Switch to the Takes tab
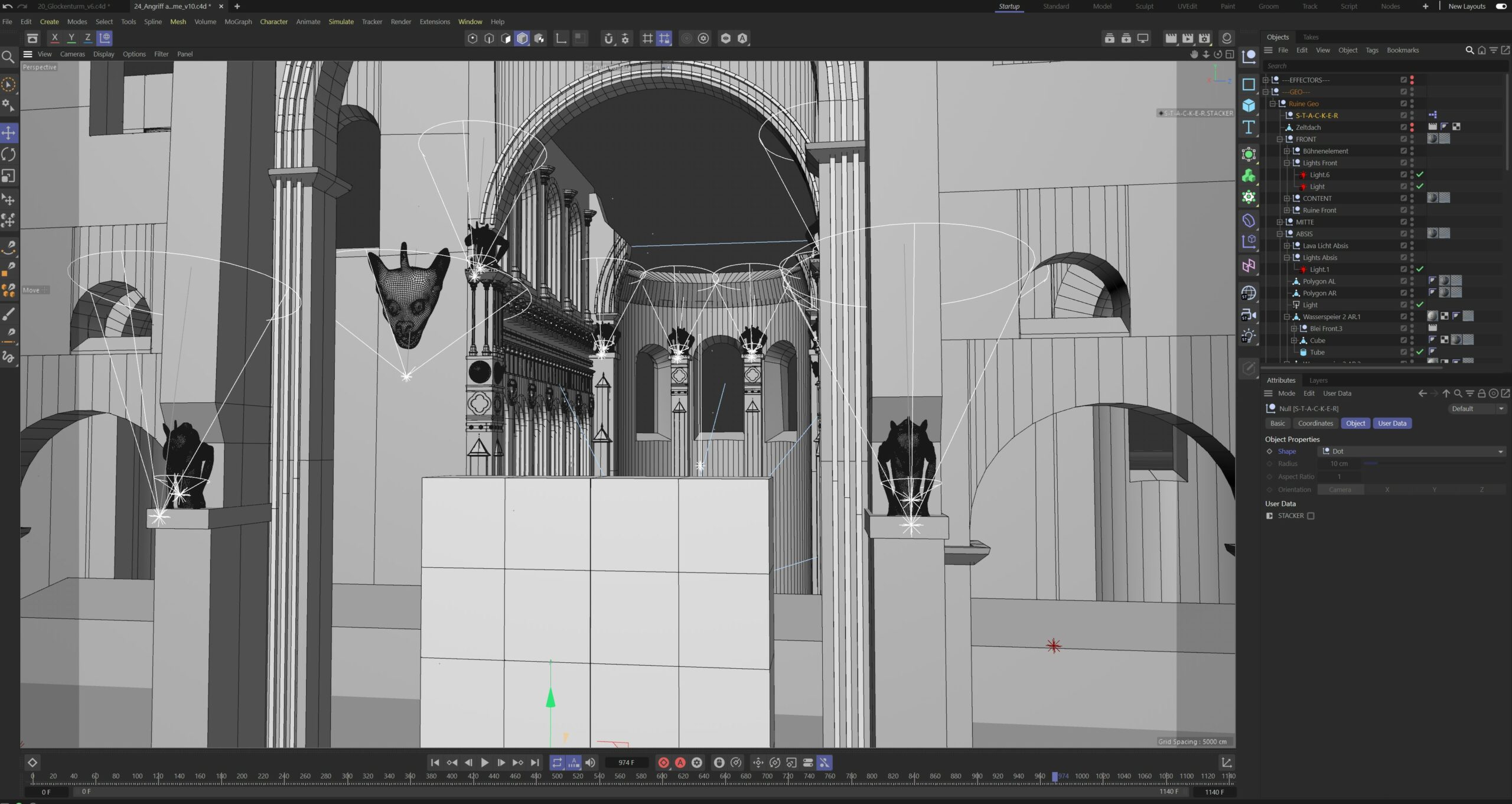The image size is (1512, 804). 1311,37
